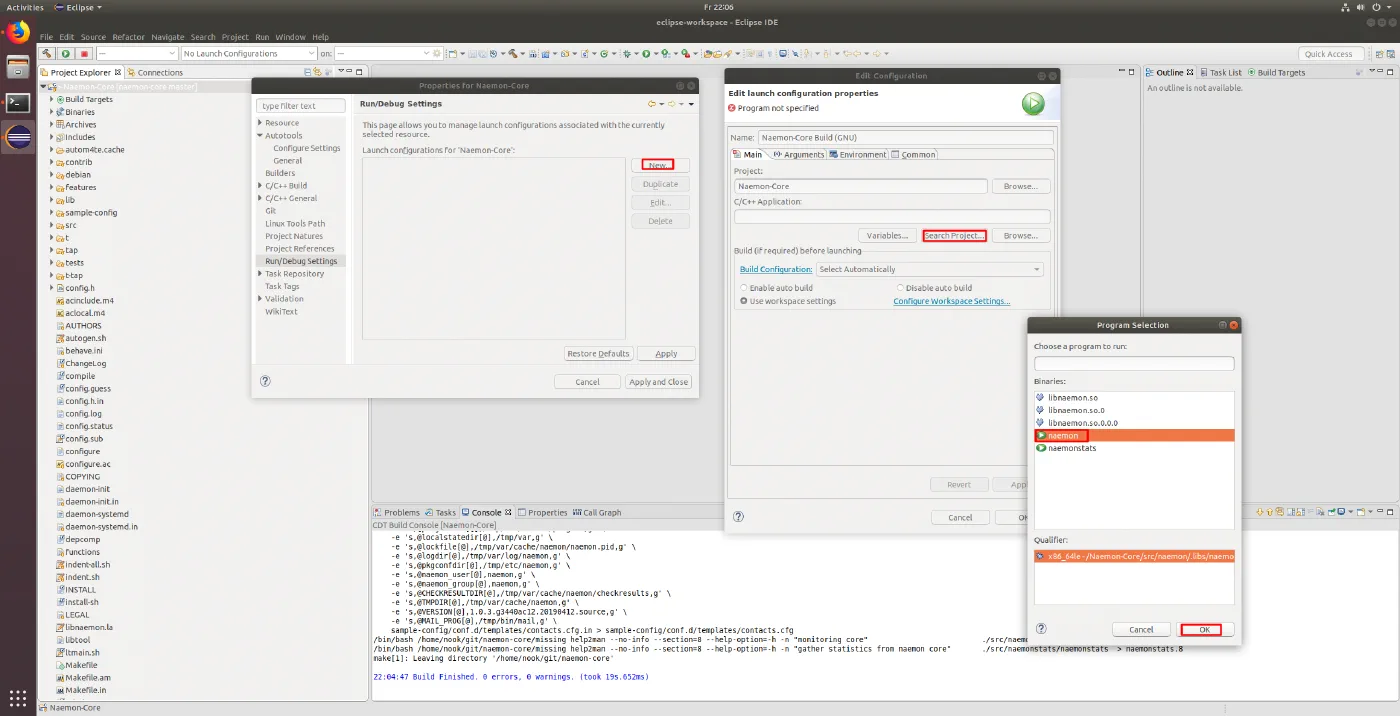Click the Build Configuration link
This screenshot has width=1400, height=716.
tap(776, 269)
